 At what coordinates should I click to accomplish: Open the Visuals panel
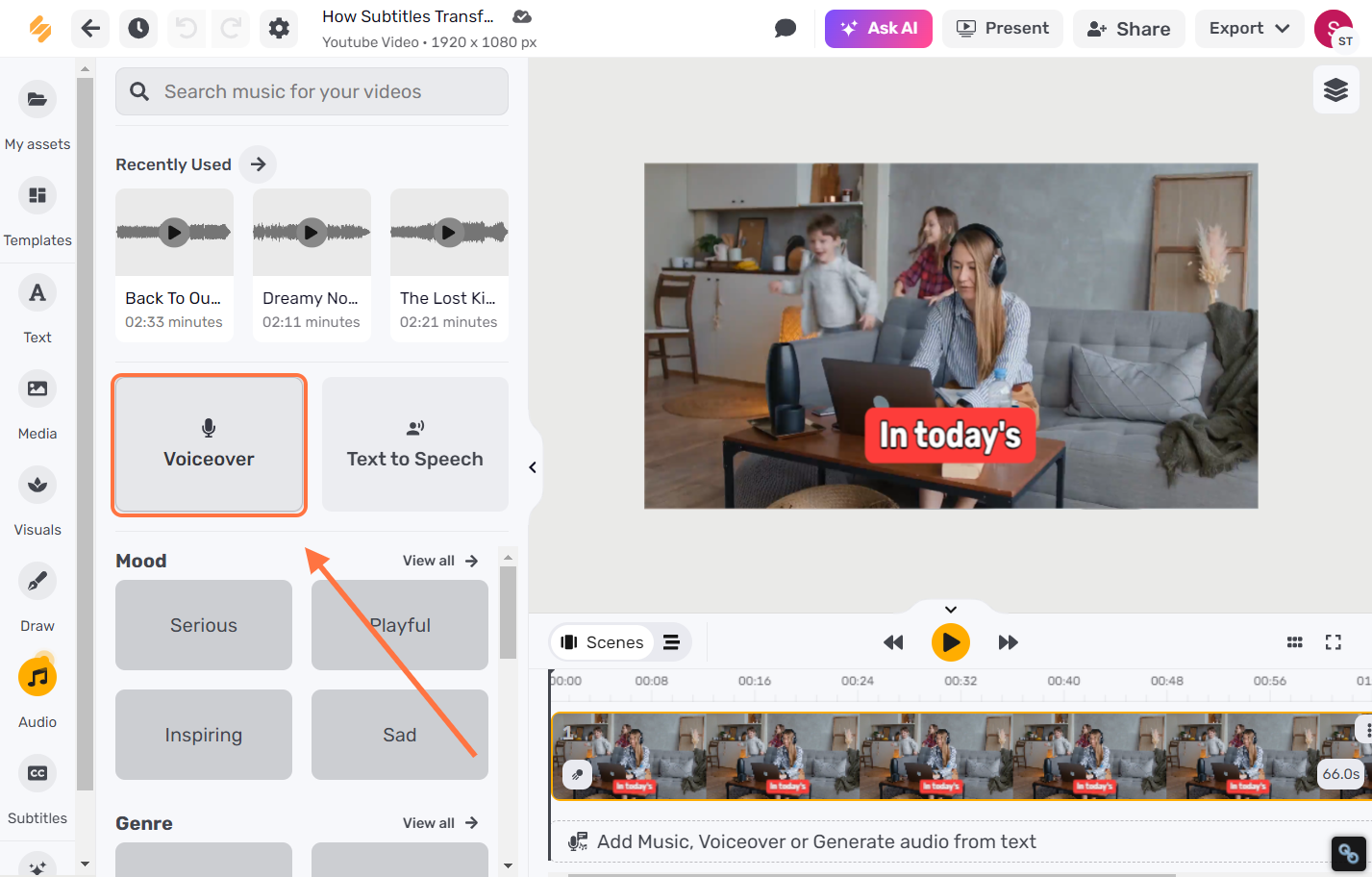37,501
